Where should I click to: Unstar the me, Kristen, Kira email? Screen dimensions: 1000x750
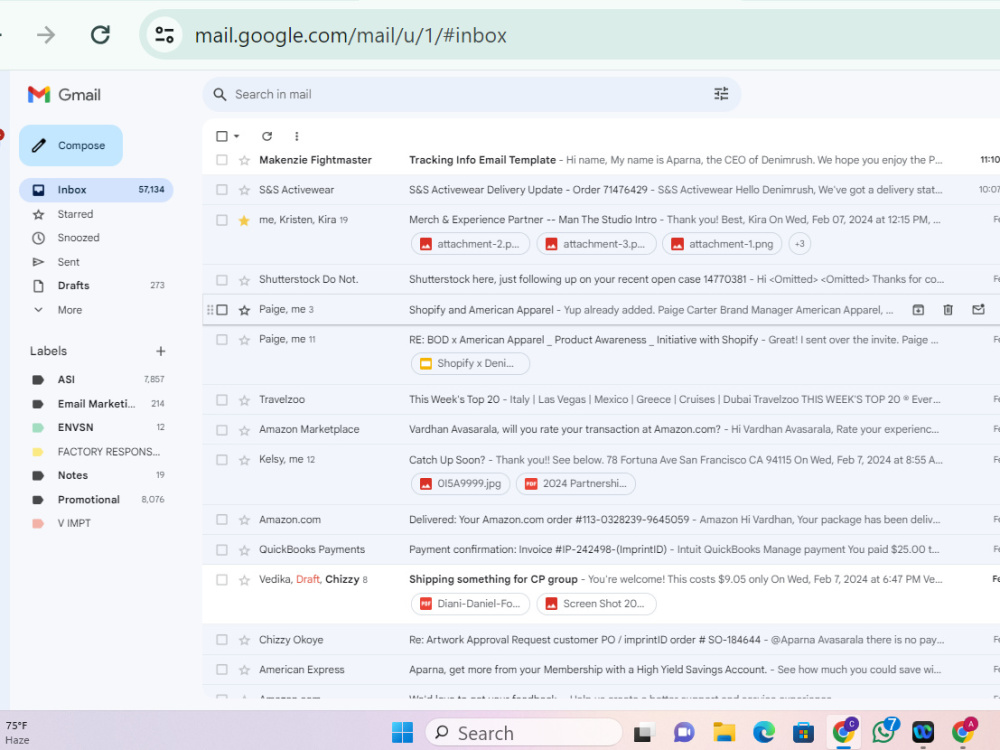(244, 221)
